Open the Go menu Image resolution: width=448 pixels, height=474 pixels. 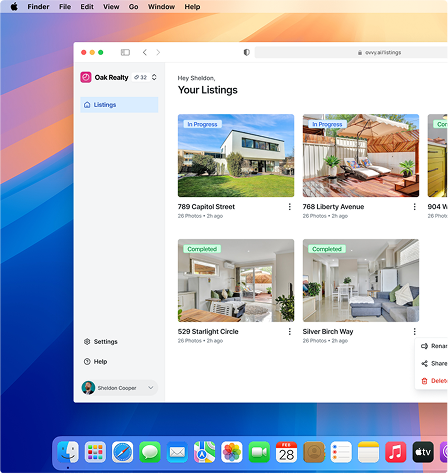tap(133, 7)
